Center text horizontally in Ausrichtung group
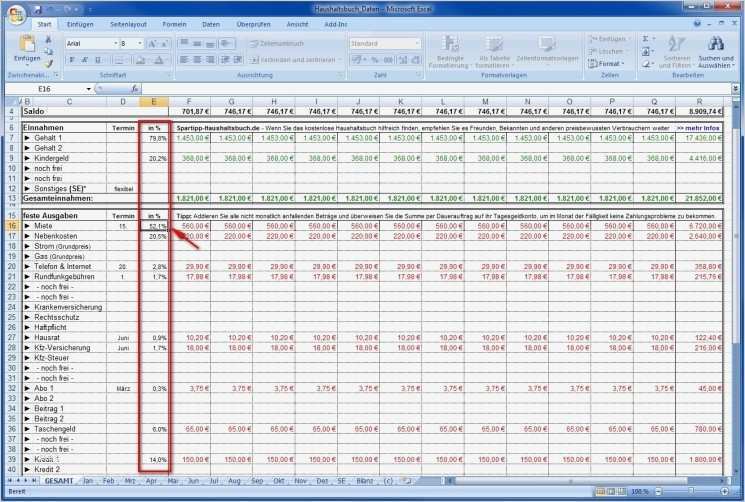The image size is (745, 502). click(197, 60)
